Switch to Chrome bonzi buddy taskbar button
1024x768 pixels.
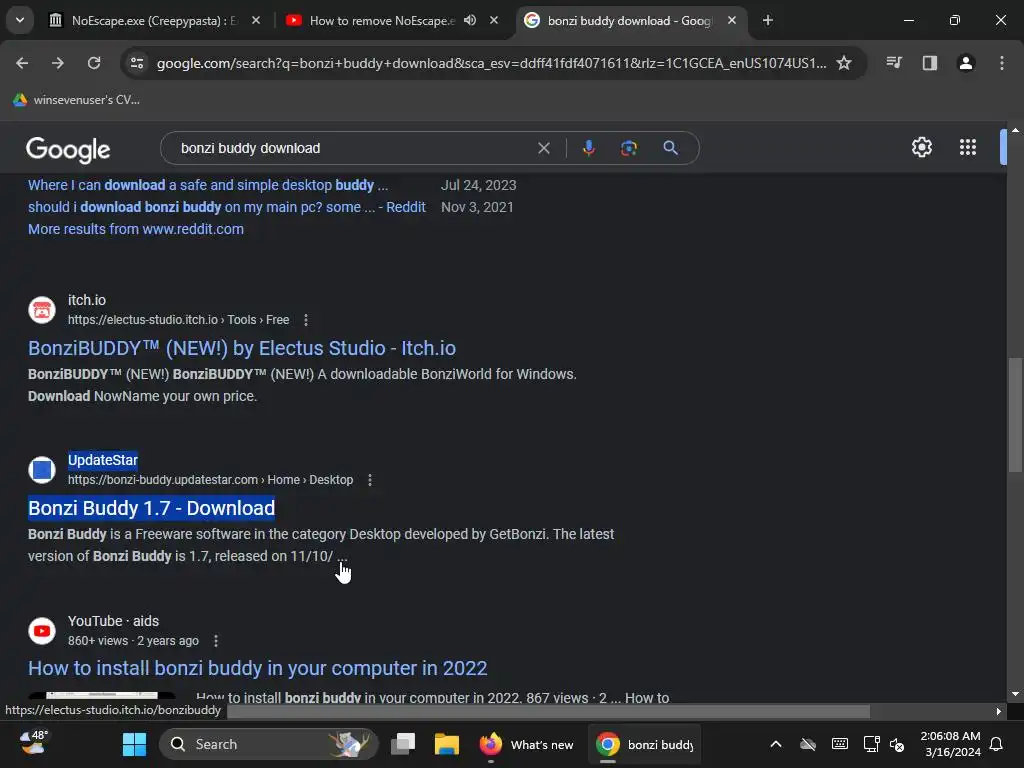pyautogui.click(x=645, y=744)
